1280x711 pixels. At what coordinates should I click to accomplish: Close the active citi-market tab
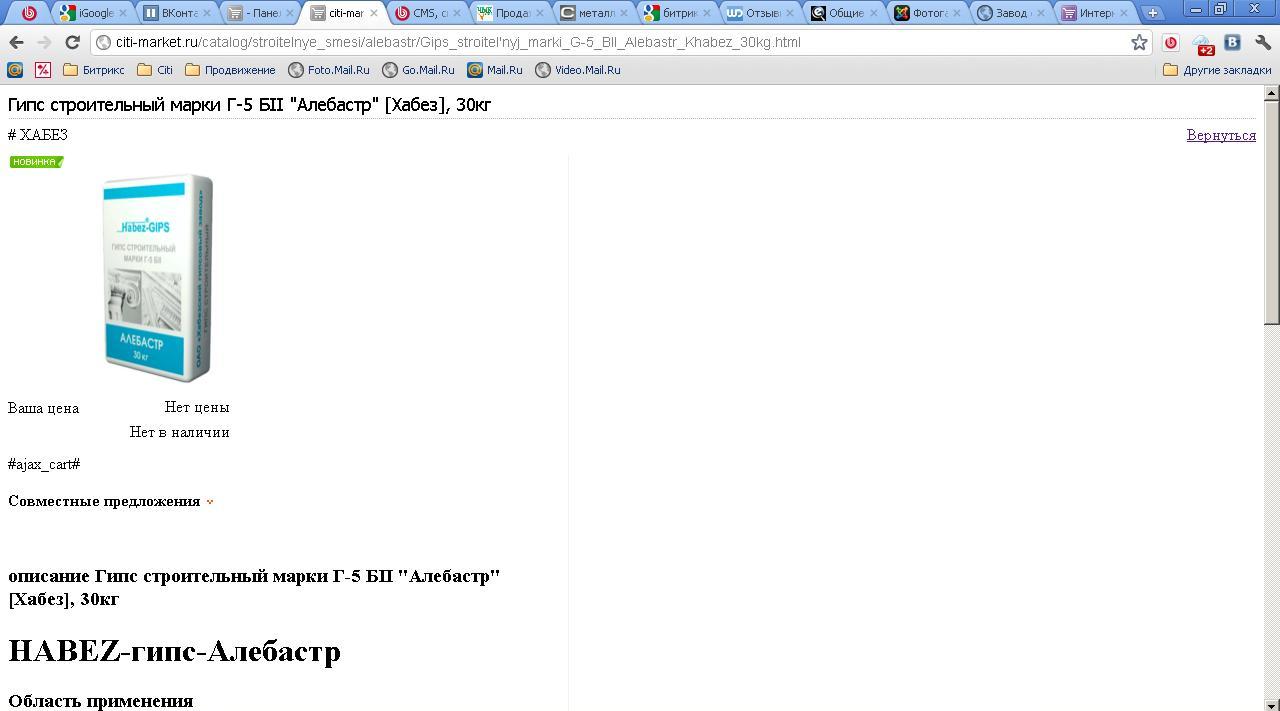(x=374, y=13)
